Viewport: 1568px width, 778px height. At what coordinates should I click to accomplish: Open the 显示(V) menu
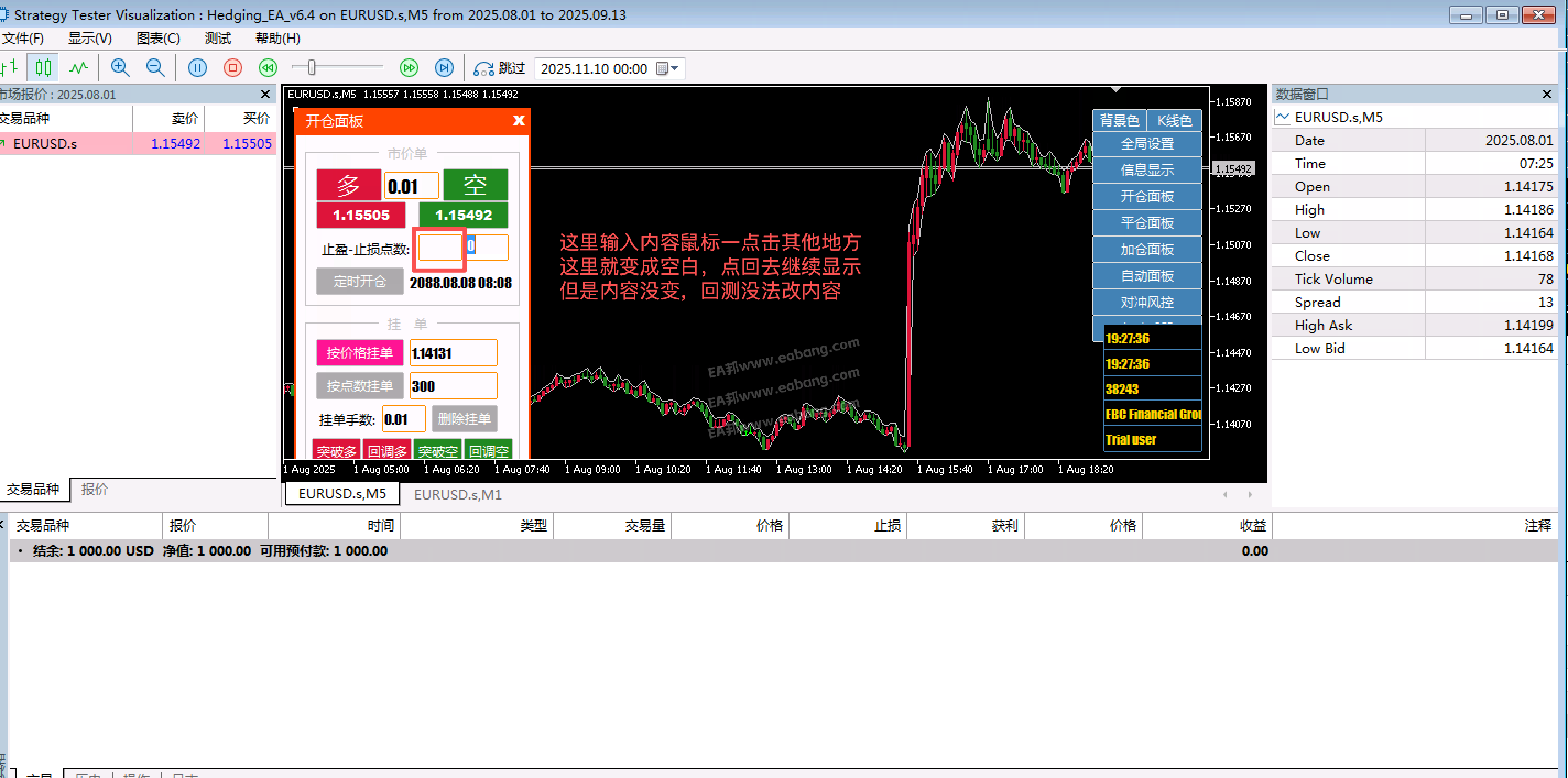[x=90, y=39]
